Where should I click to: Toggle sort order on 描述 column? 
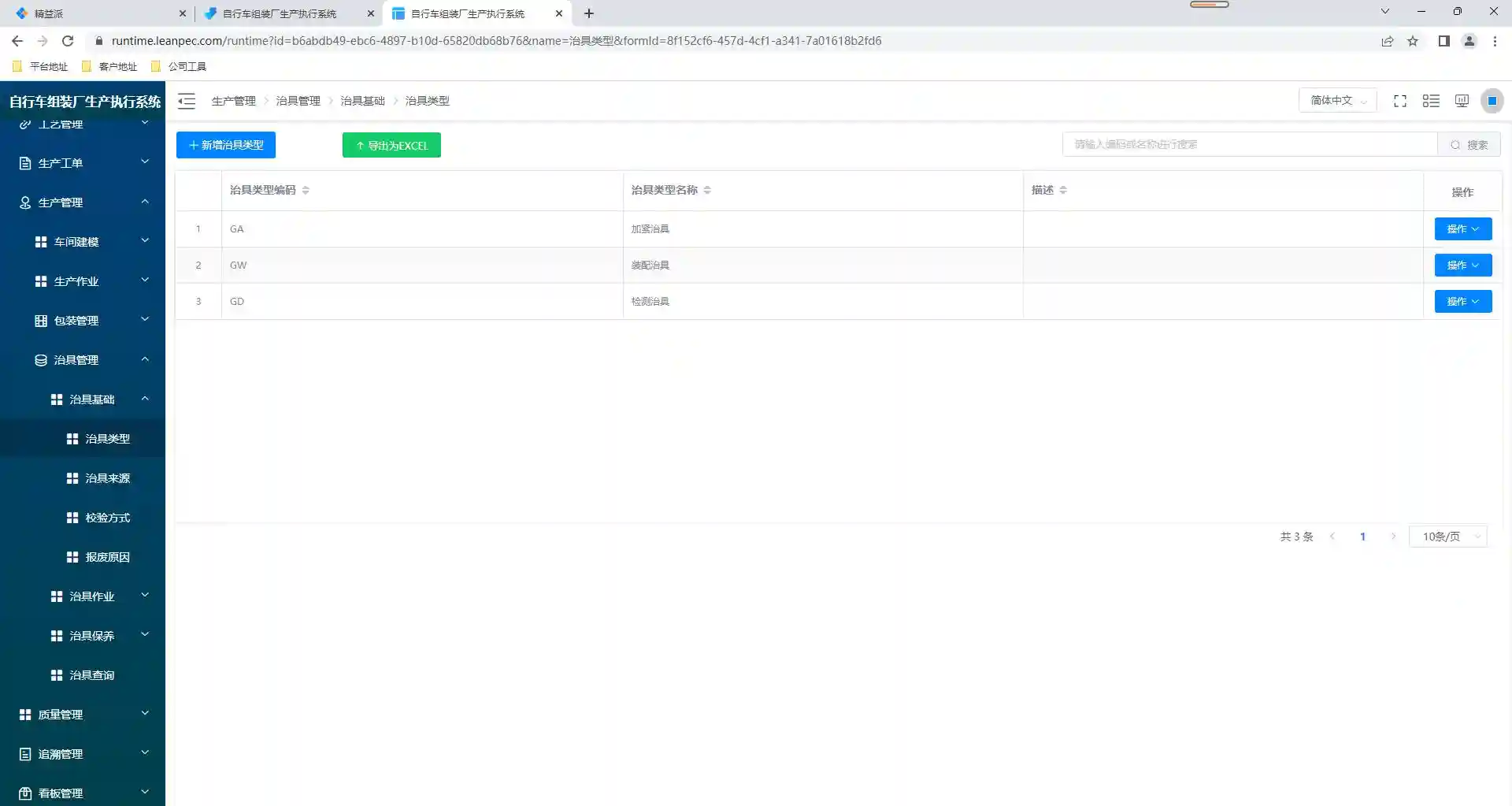(1063, 190)
